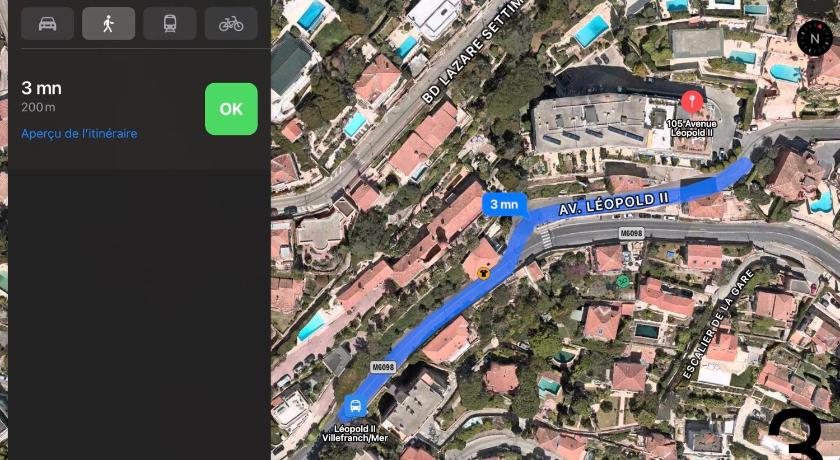Click the M6098 road shield near crosswalk

(631, 233)
